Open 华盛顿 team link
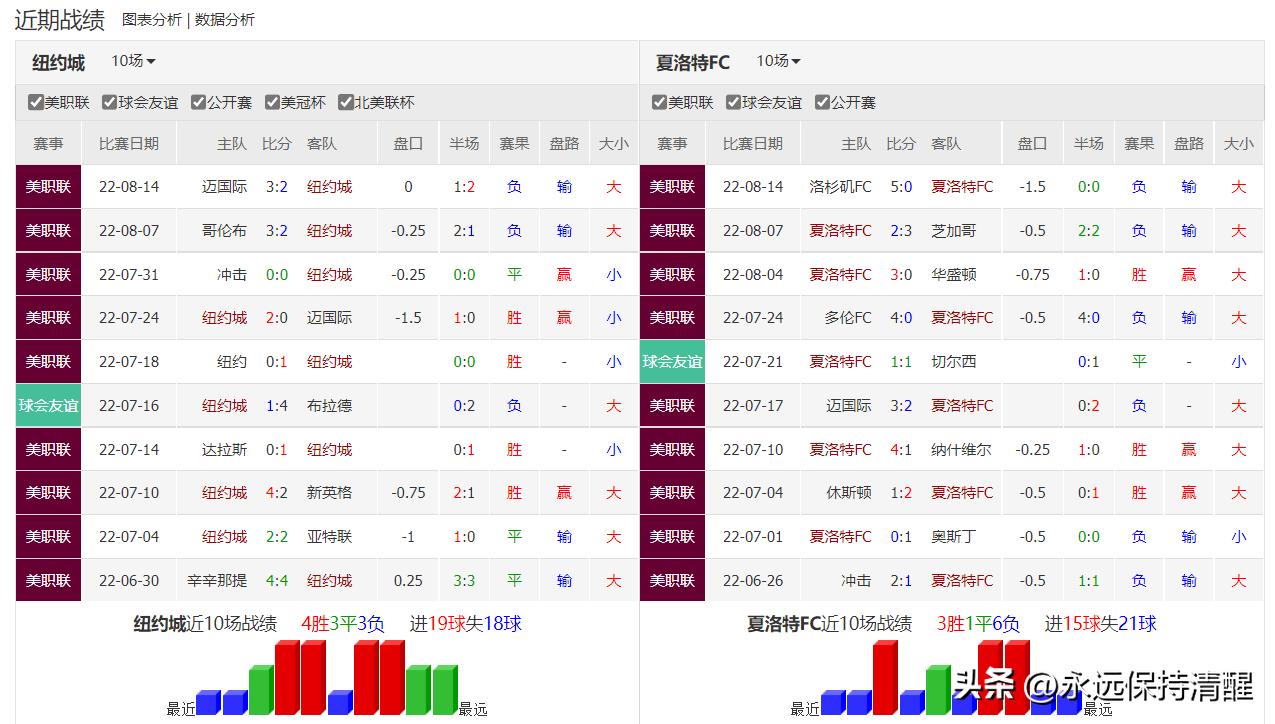This screenshot has width=1275, height=724. pos(954,274)
